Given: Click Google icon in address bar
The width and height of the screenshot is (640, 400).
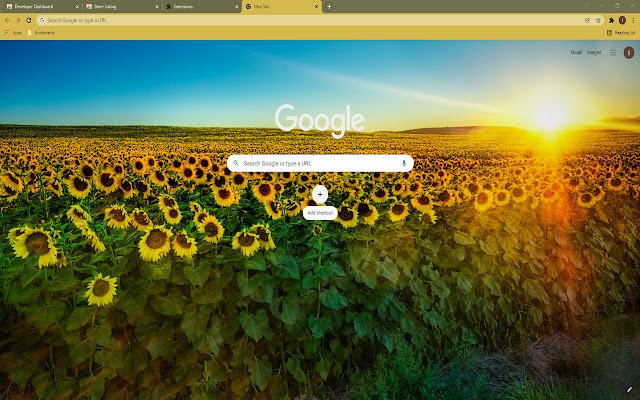Looking at the screenshot, I should (42, 20).
